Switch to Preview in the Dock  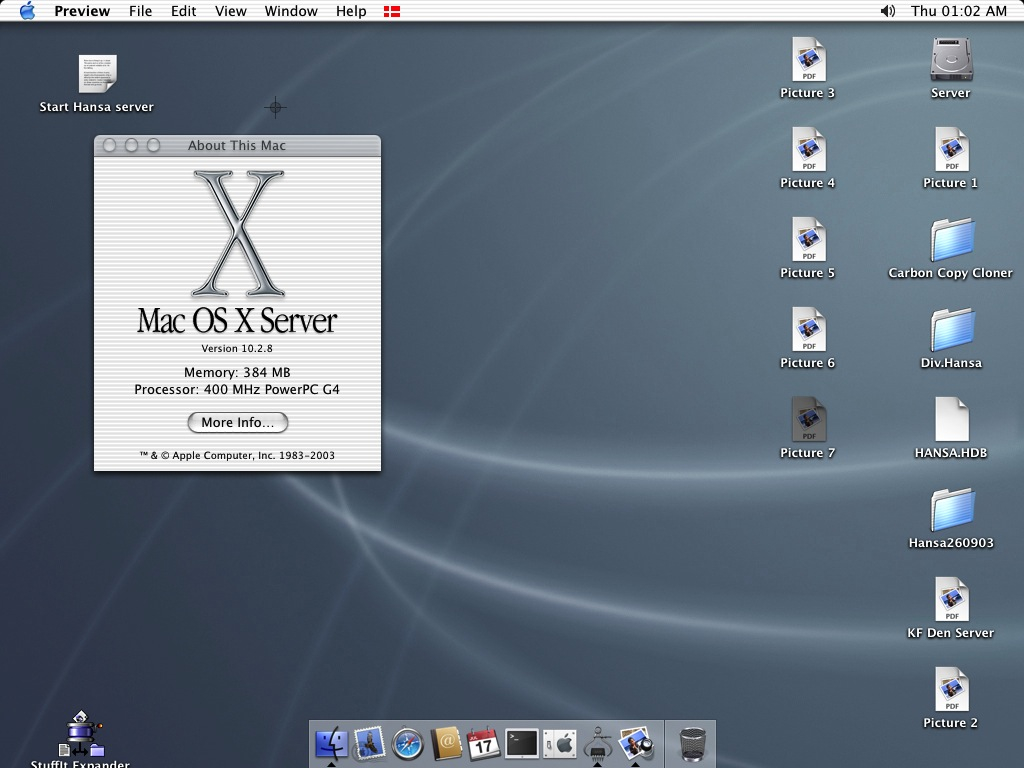tap(636, 744)
